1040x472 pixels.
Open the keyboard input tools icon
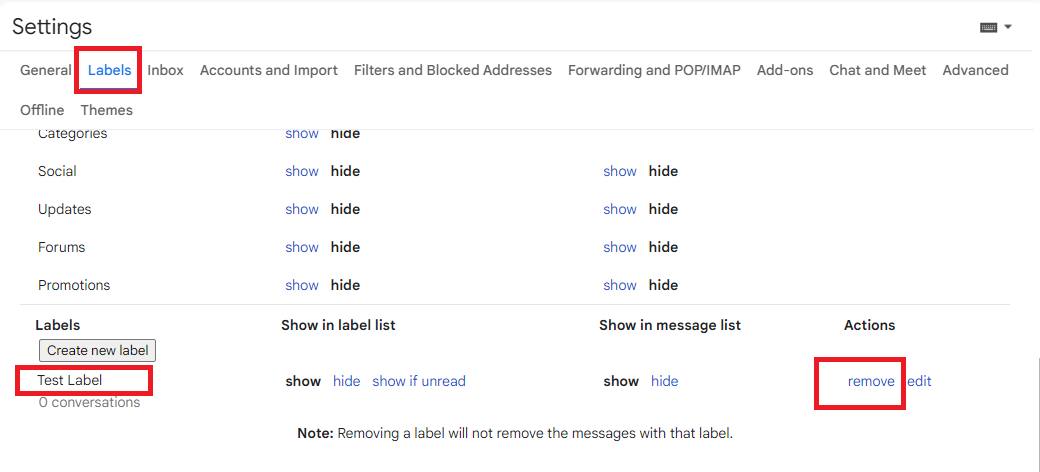(989, 28)
